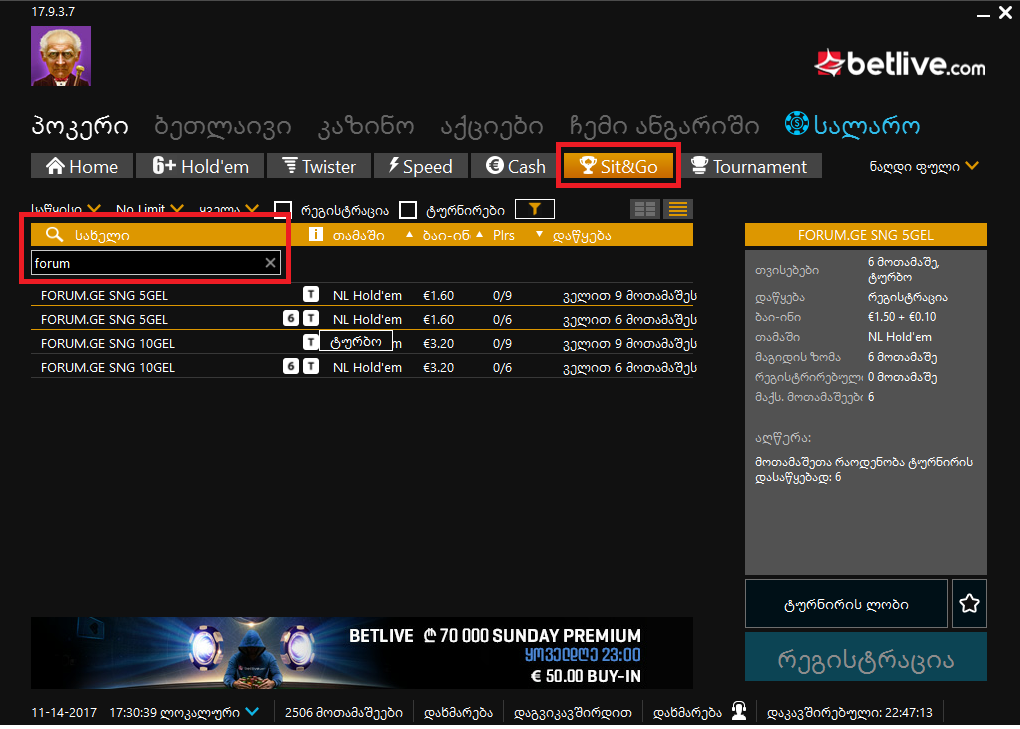This screenshot has height=729, width=1020.
Task: Clear the forum search text with X
Action: click(x=271, y=263)
